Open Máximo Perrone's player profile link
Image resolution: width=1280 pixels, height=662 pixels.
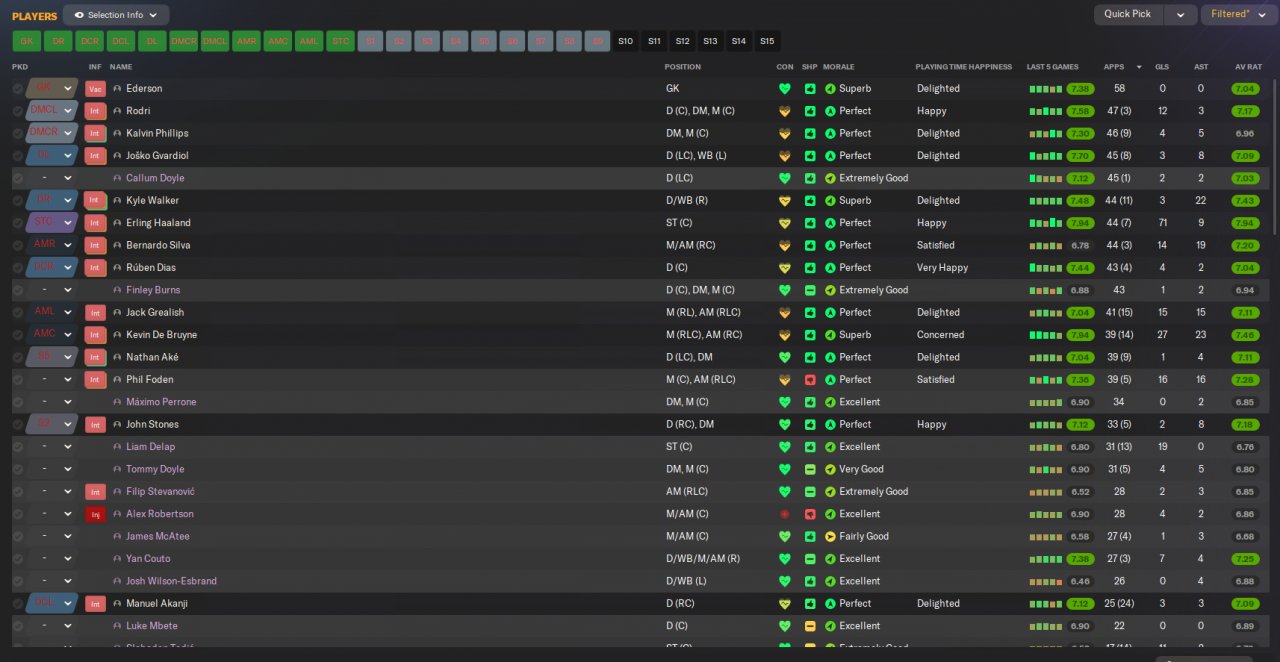(x=161, y=402)
